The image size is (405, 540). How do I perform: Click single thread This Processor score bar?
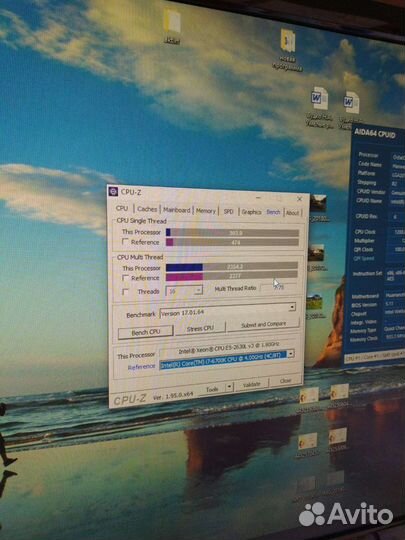click(232, 233)
